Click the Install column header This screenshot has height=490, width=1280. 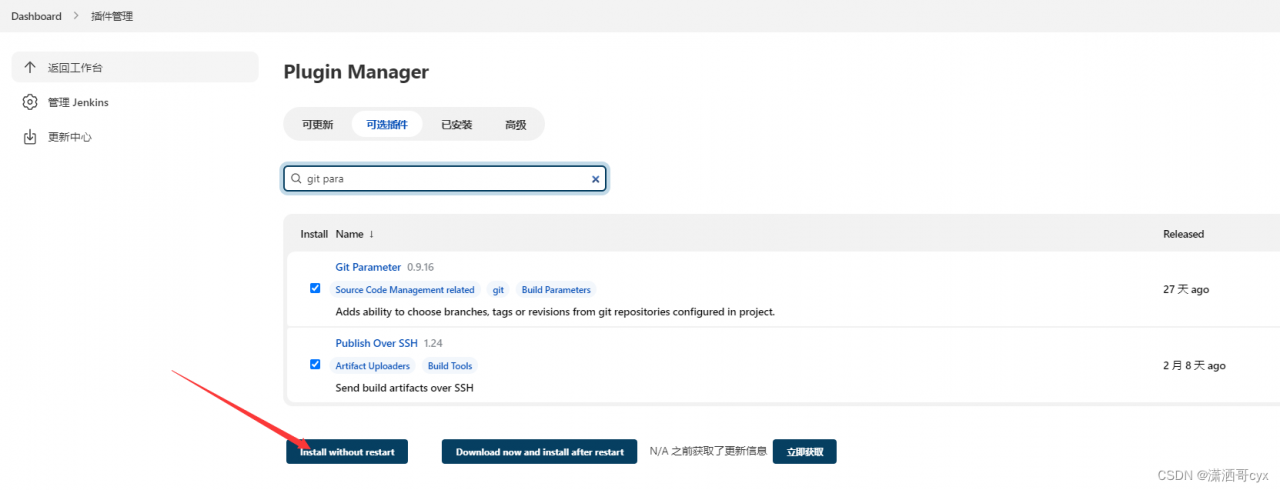point(314,234)
